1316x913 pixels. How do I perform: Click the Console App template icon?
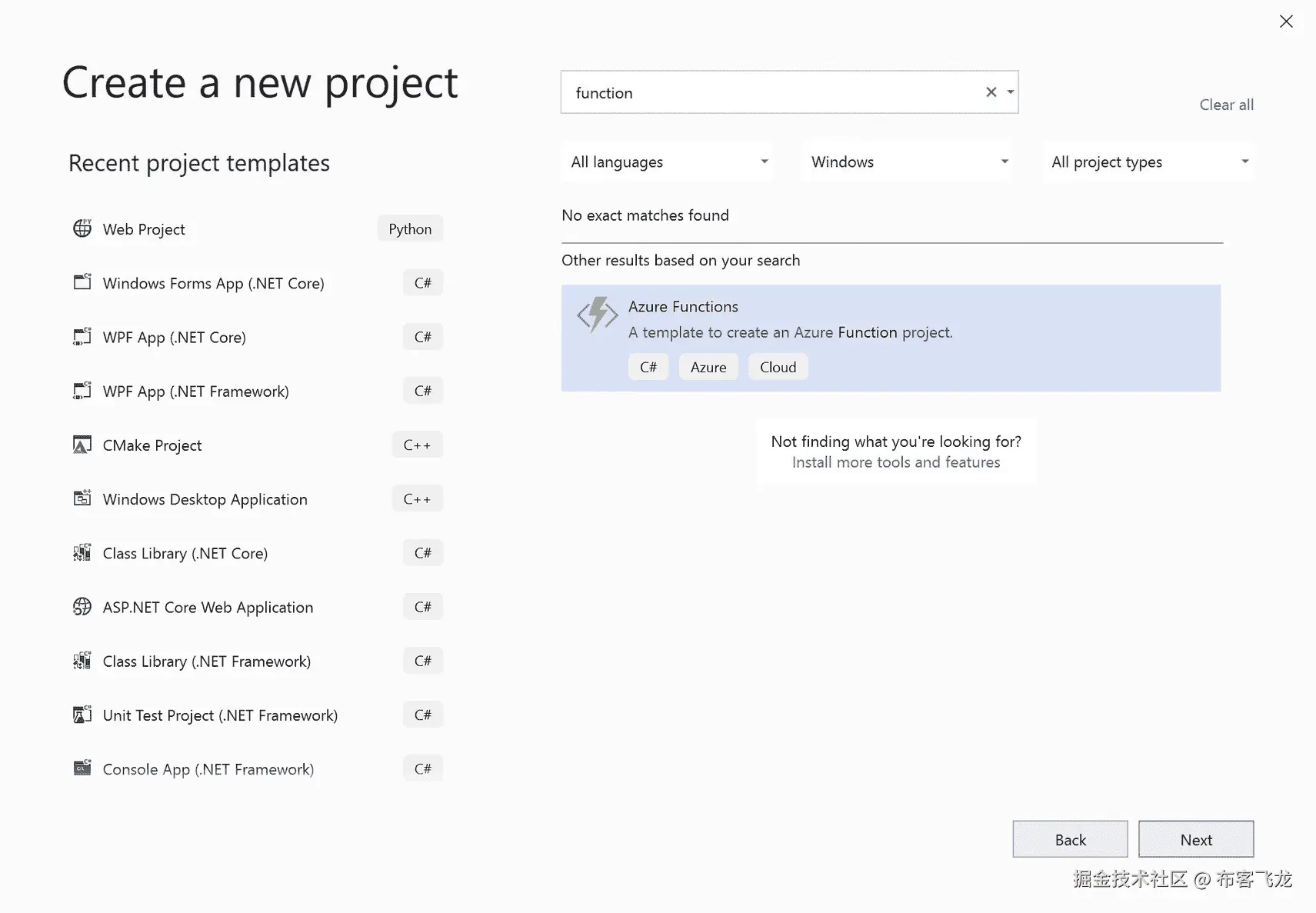tap(82, 768)
